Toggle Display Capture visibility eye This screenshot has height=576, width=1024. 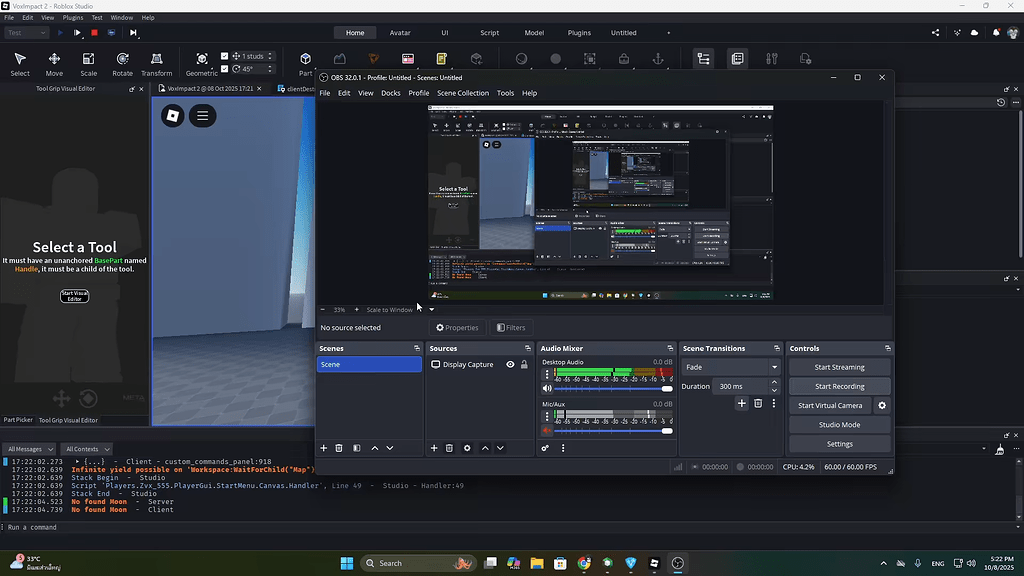[x=510, y=364]
